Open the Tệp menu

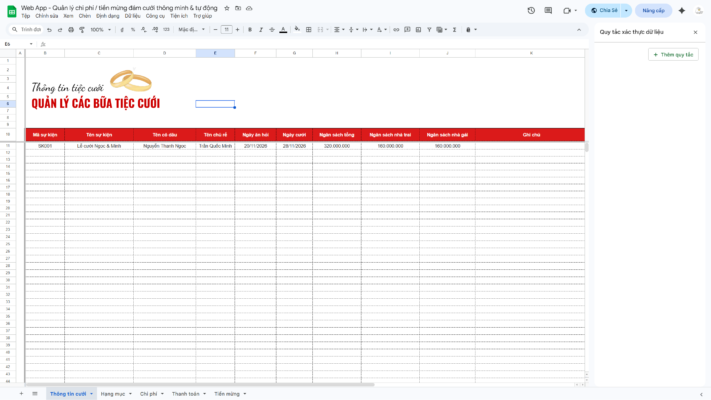[x=26, y=16]
